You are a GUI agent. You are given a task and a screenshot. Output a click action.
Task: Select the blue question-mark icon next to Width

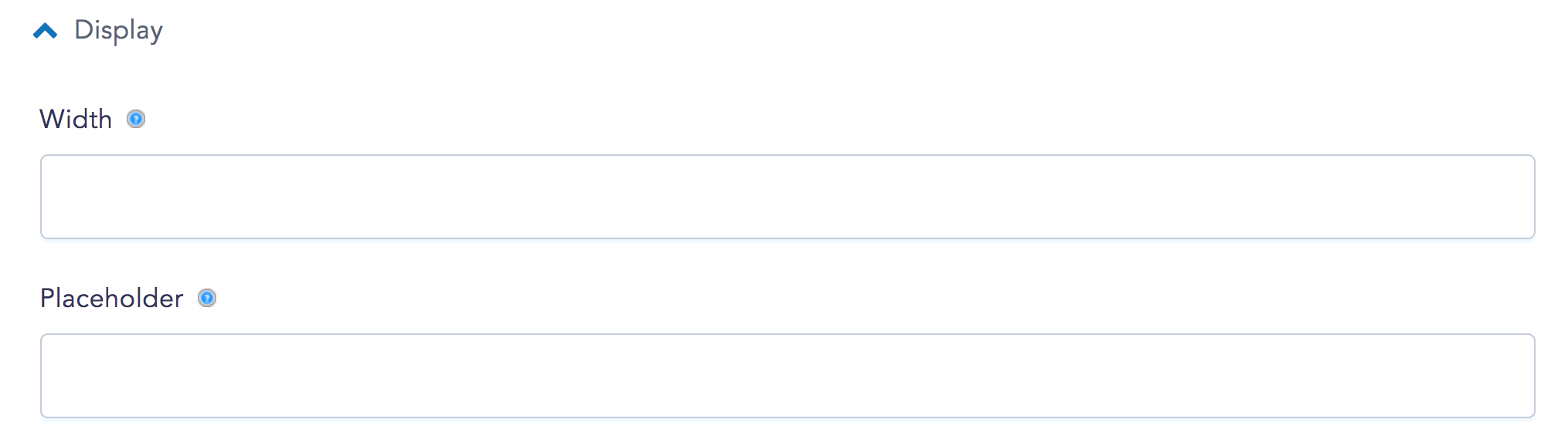[136, 119]
